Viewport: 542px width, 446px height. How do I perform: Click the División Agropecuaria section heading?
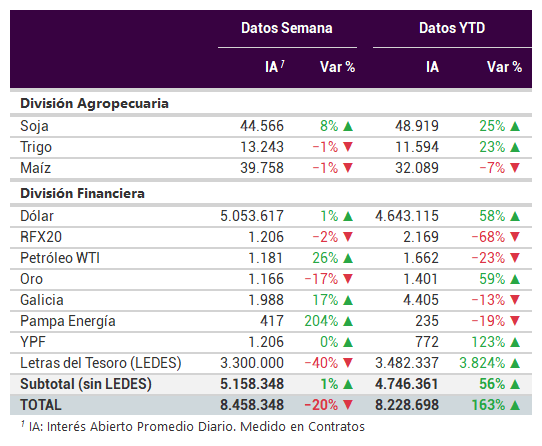(94, 104)
